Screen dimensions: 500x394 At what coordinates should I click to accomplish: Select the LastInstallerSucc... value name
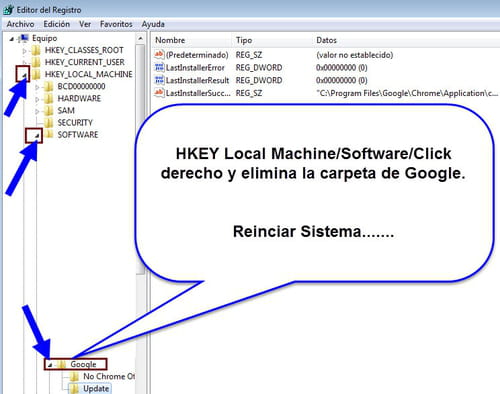point(198,93)
